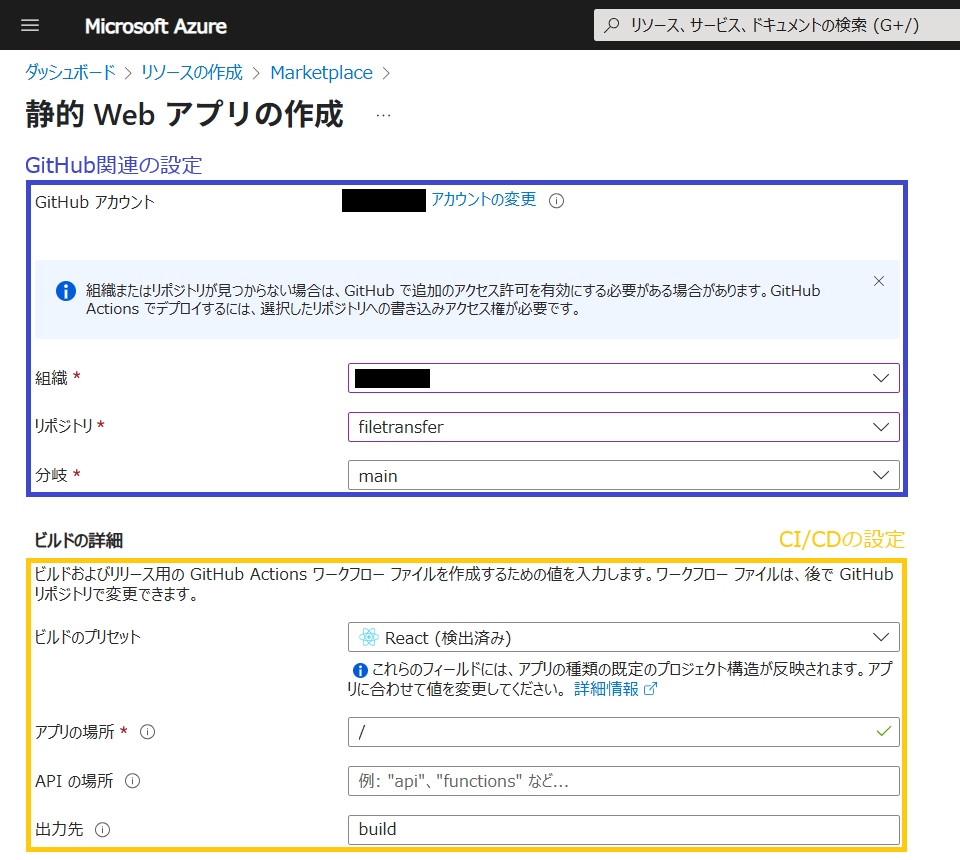Open the 分岐 dropdown showing main
Image resolution: width=960 pixels, height=860 pixels.
tap(623, 475)
